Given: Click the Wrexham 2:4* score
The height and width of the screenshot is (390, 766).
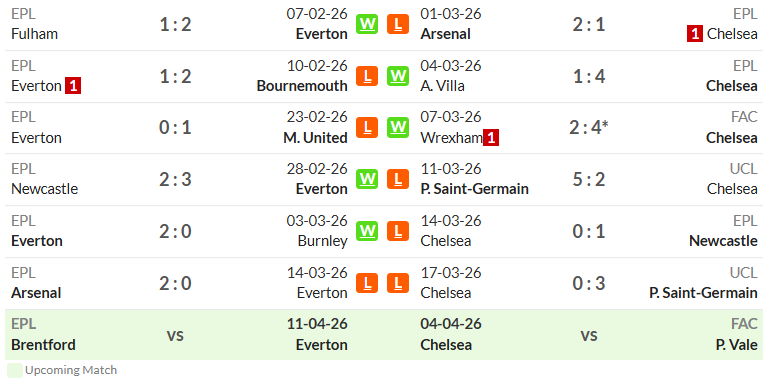Looking at the screenshot, I should [589, 128].
